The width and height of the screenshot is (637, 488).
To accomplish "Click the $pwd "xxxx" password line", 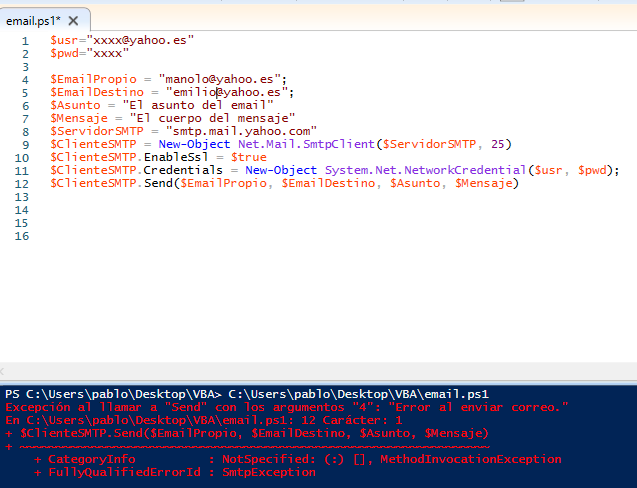I will tap(89, 53).
